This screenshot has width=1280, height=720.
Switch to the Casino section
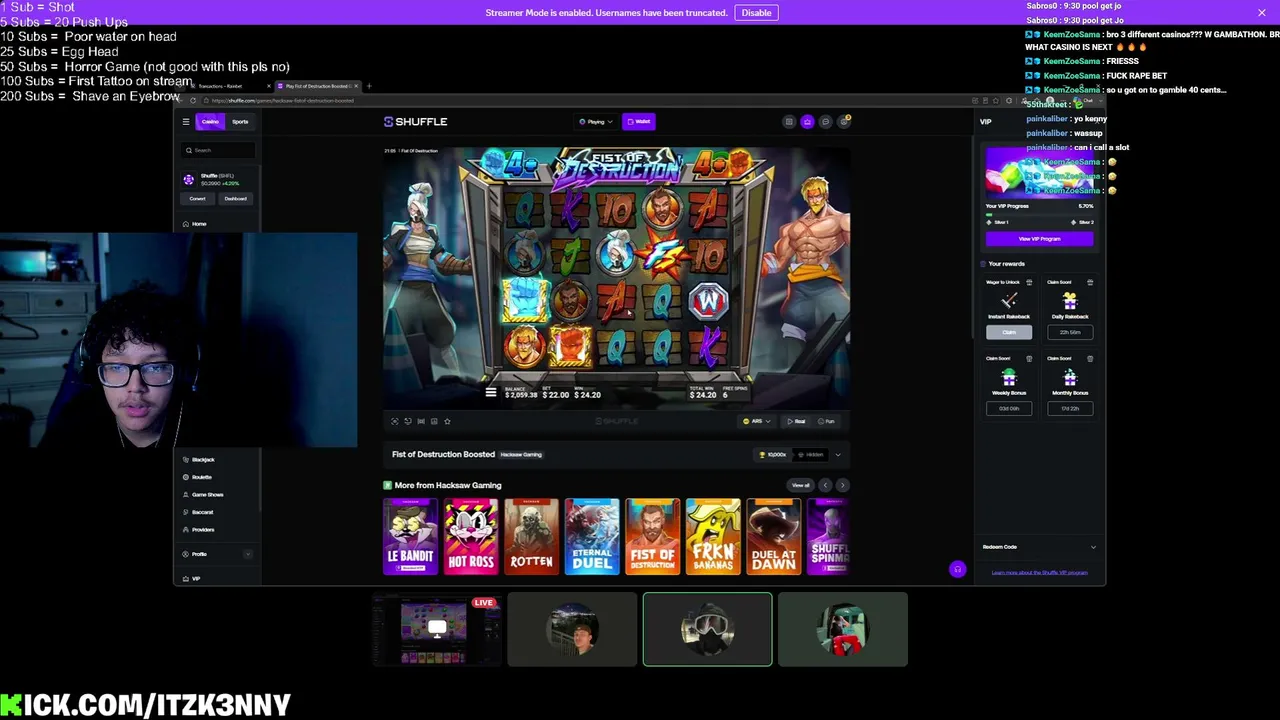coord(210,122)
